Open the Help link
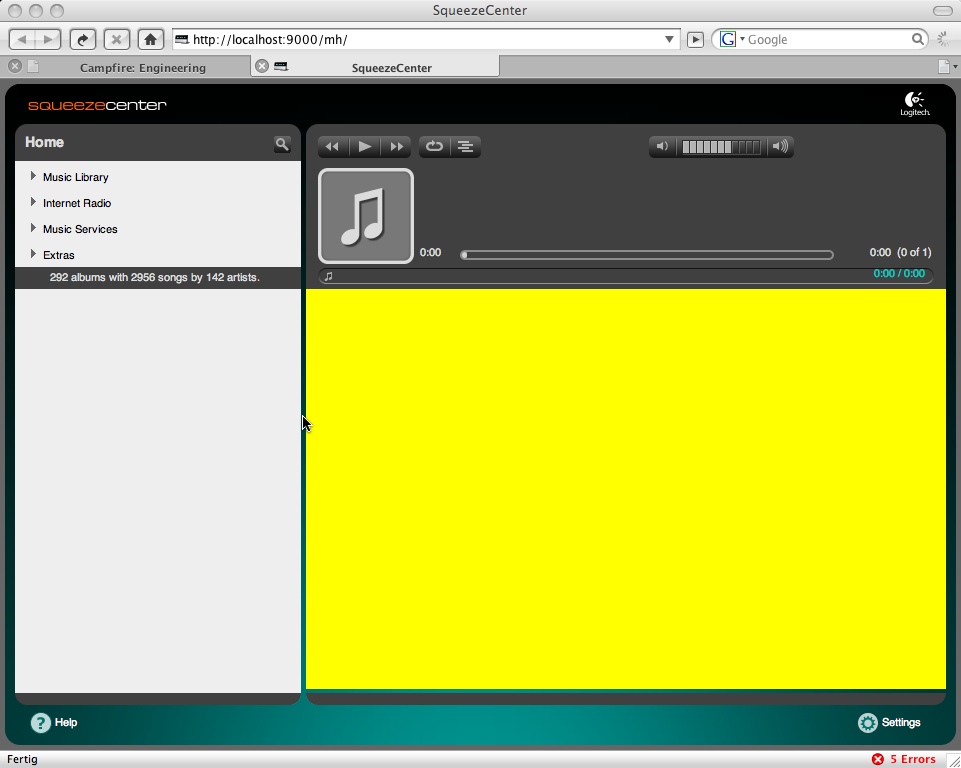This screenshot has width=961, height=768. 54,723
